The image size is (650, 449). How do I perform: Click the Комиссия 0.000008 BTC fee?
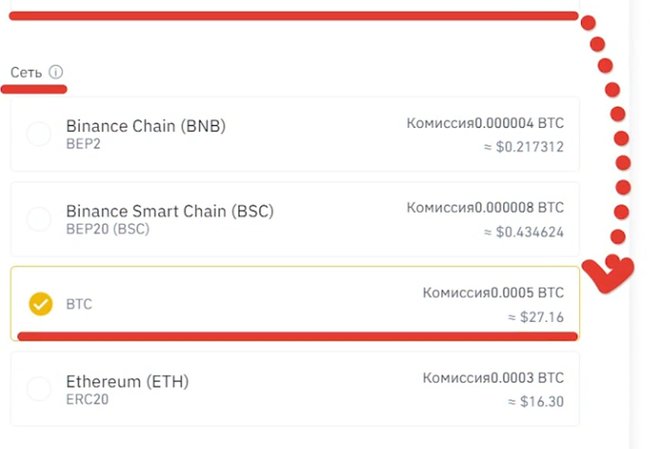click(x=485, y=207)
